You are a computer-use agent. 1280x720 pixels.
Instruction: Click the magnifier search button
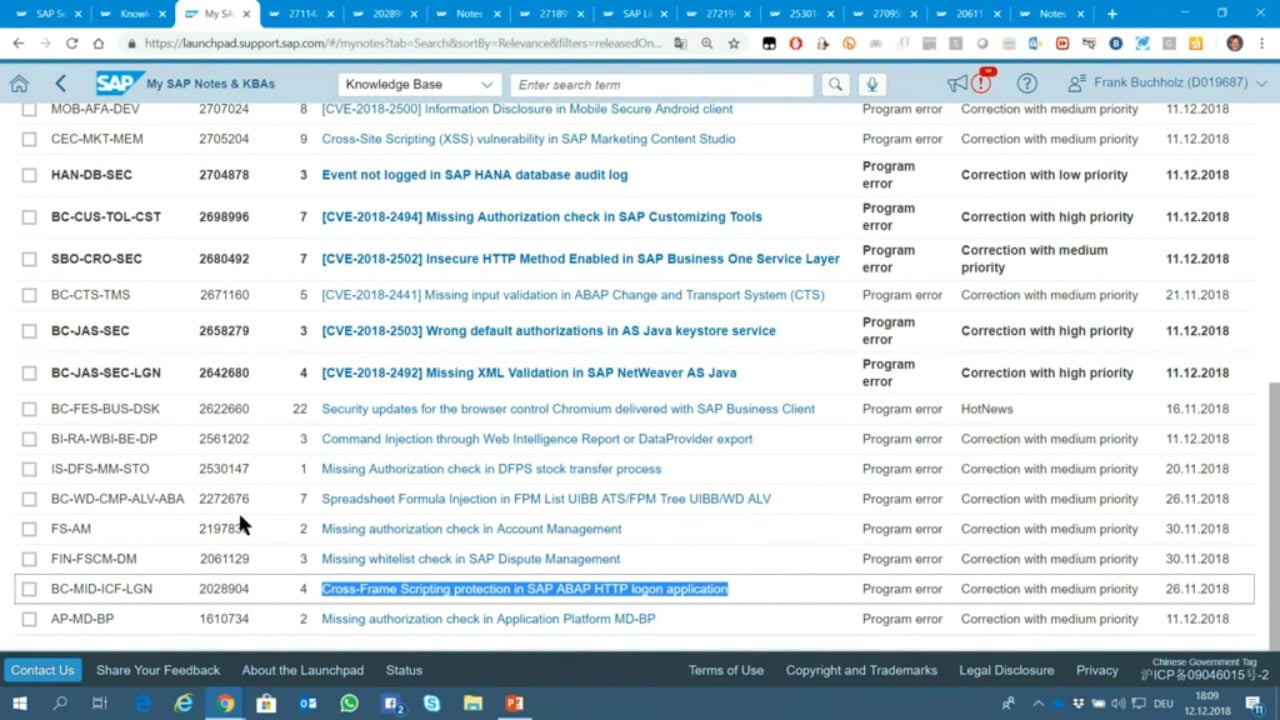point(835,84)
